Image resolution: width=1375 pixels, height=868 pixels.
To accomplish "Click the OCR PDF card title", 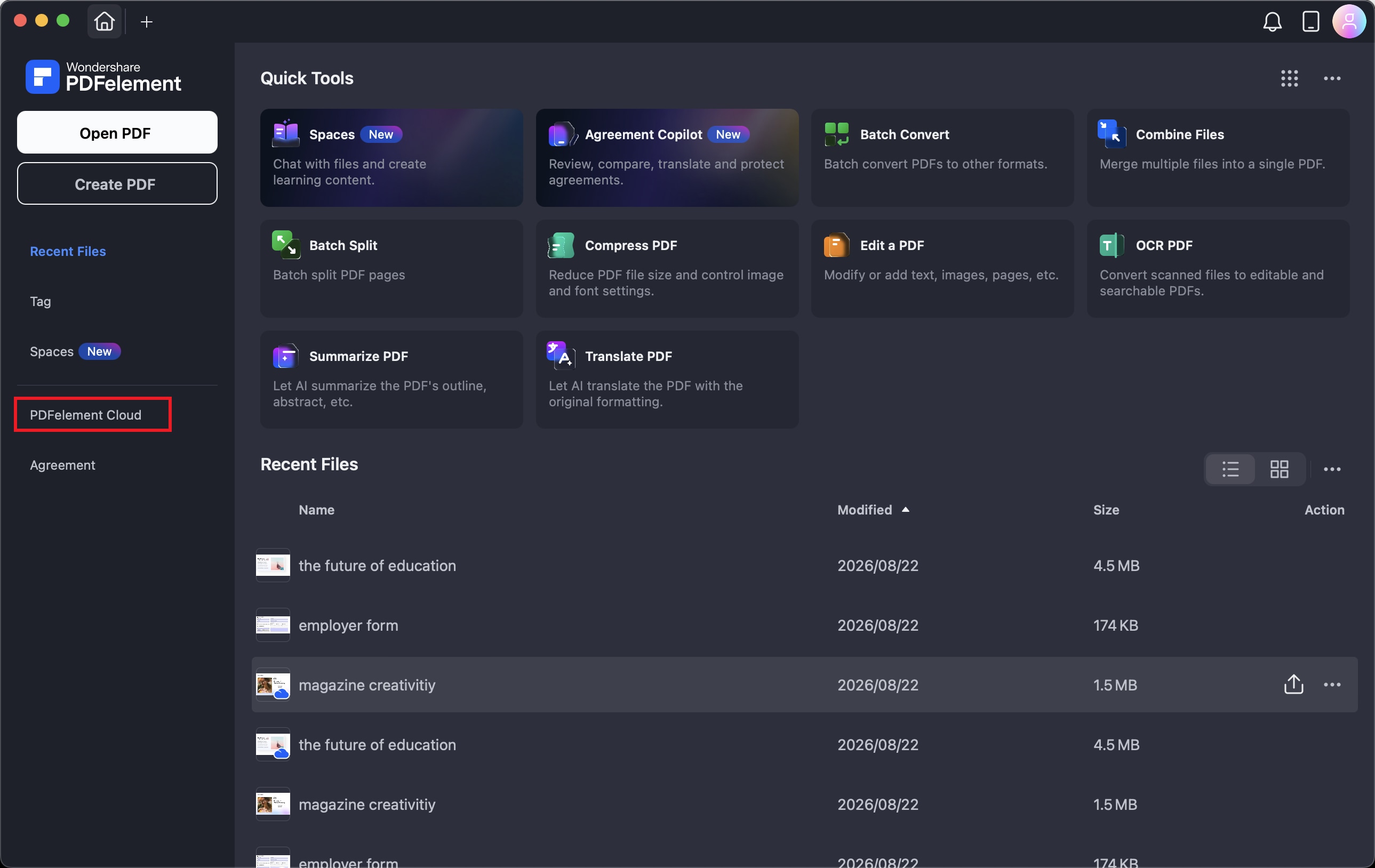I will (1164, 245).
